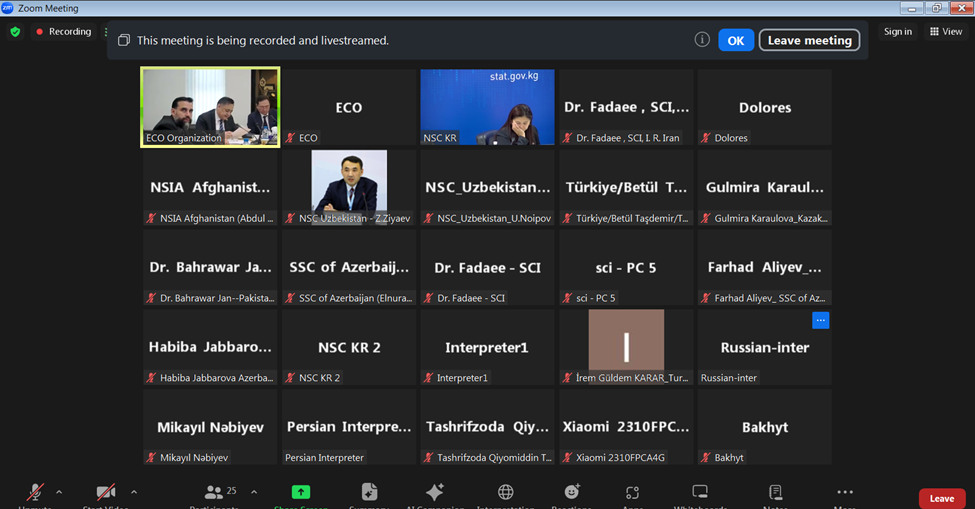The image size is (975, 509).
Task: Select the ECO Organization video thumbnail
Action: pyautogui.click(x=210, y=107)
